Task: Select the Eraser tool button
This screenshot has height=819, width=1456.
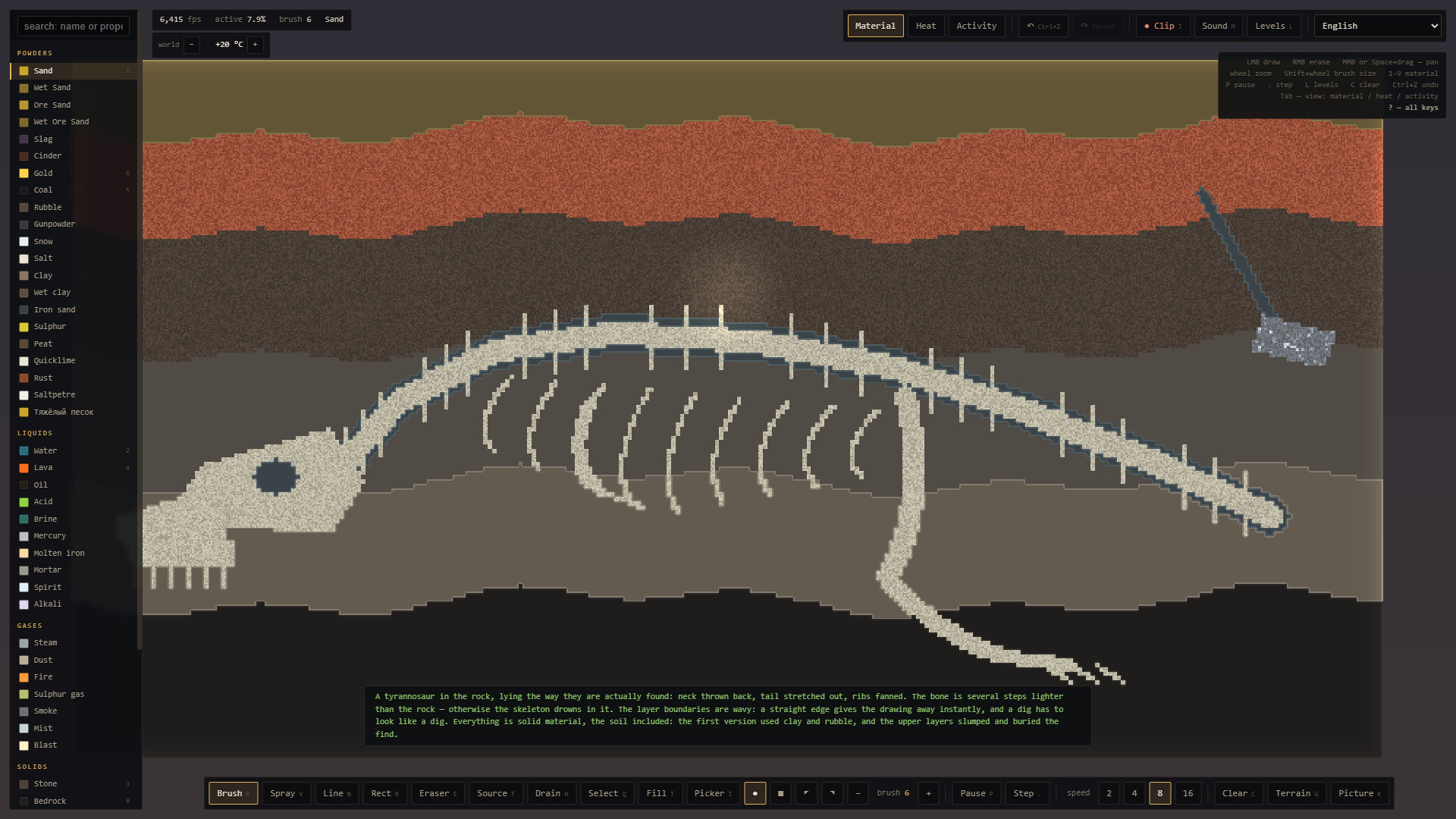Action: tap(438, 793)
